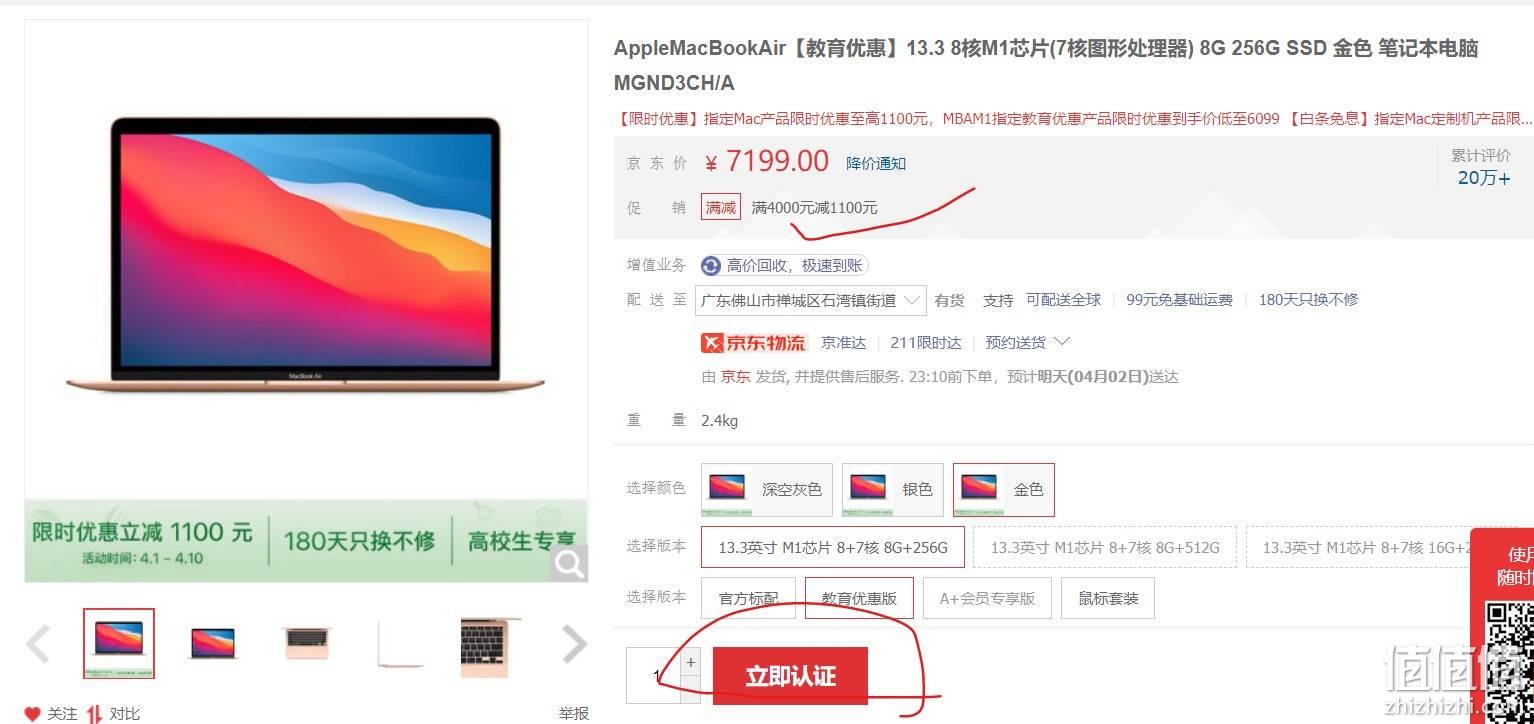Viewport: 1534px width, 724px height.
Task: Select the 深空灰色 color option
Action: (x=766, y=489)
